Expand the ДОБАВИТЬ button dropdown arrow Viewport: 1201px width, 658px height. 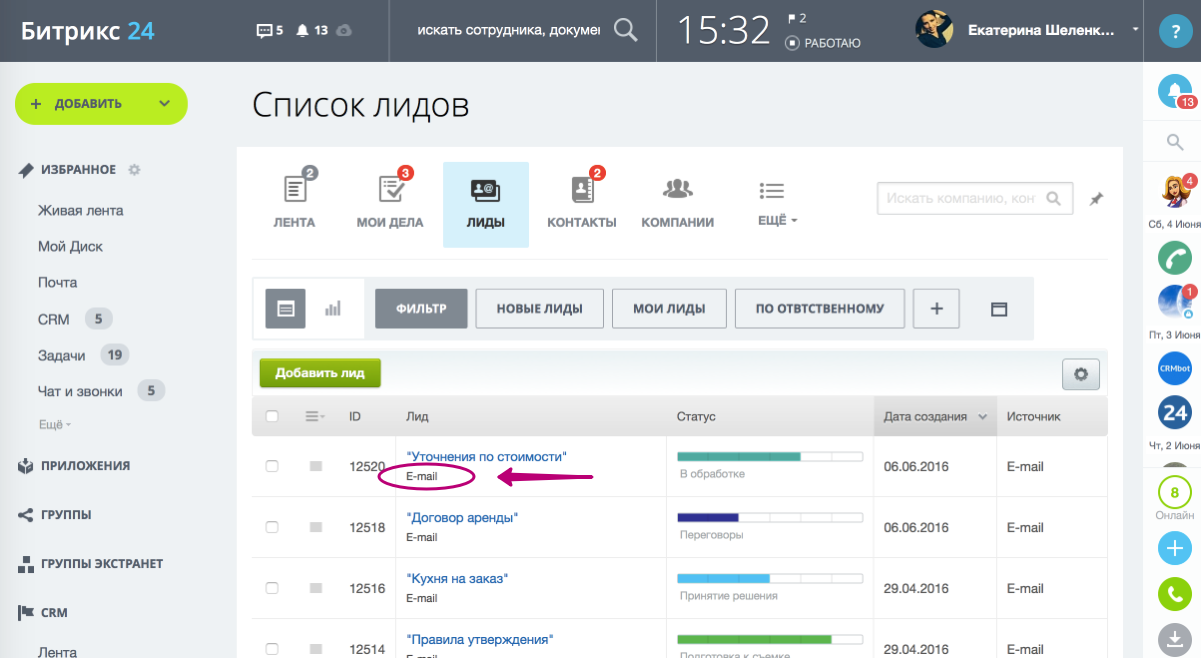pos(165,104)
